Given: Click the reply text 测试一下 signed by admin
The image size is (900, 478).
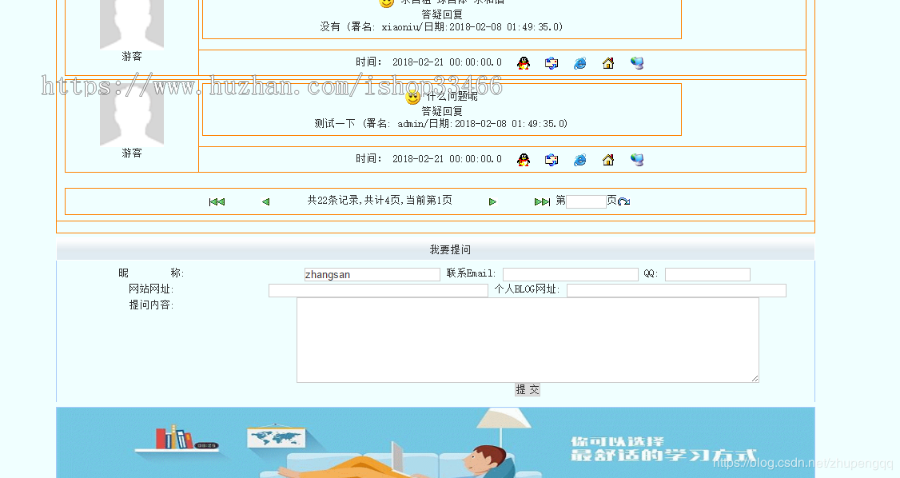Looking at the screenshot, I should click(335, 123).
